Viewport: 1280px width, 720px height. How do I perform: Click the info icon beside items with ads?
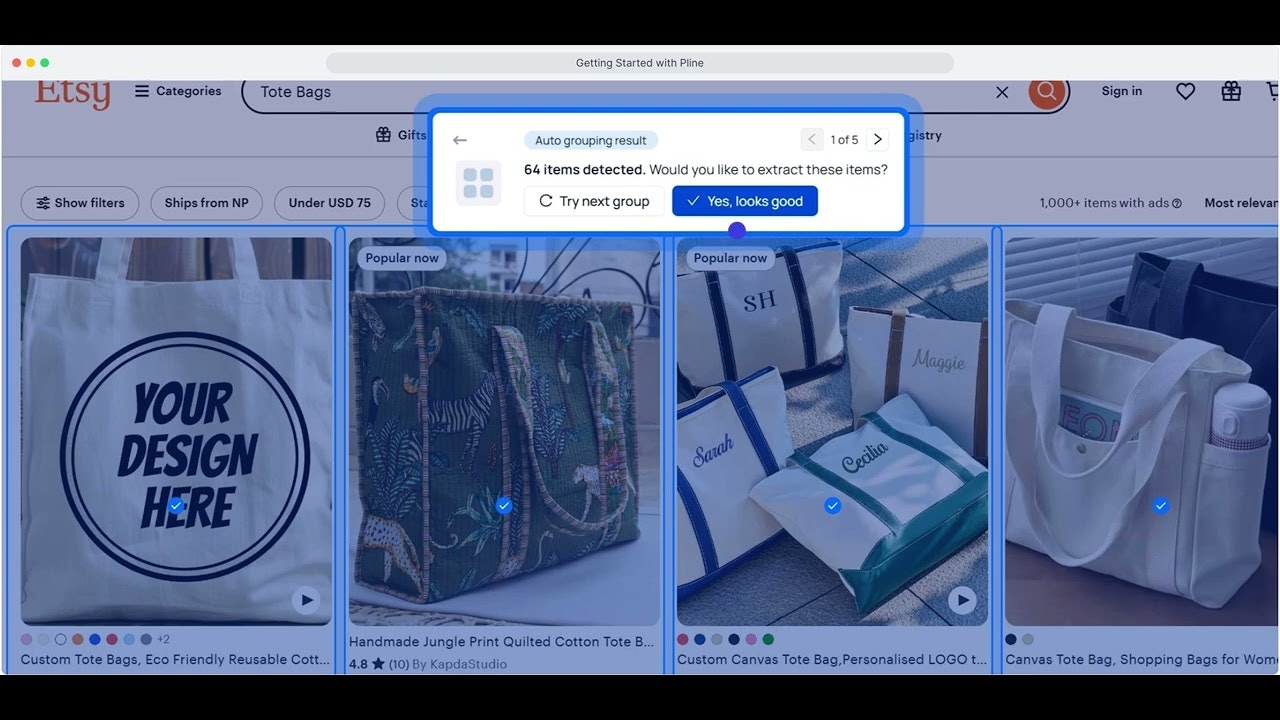coord(1177,203)
